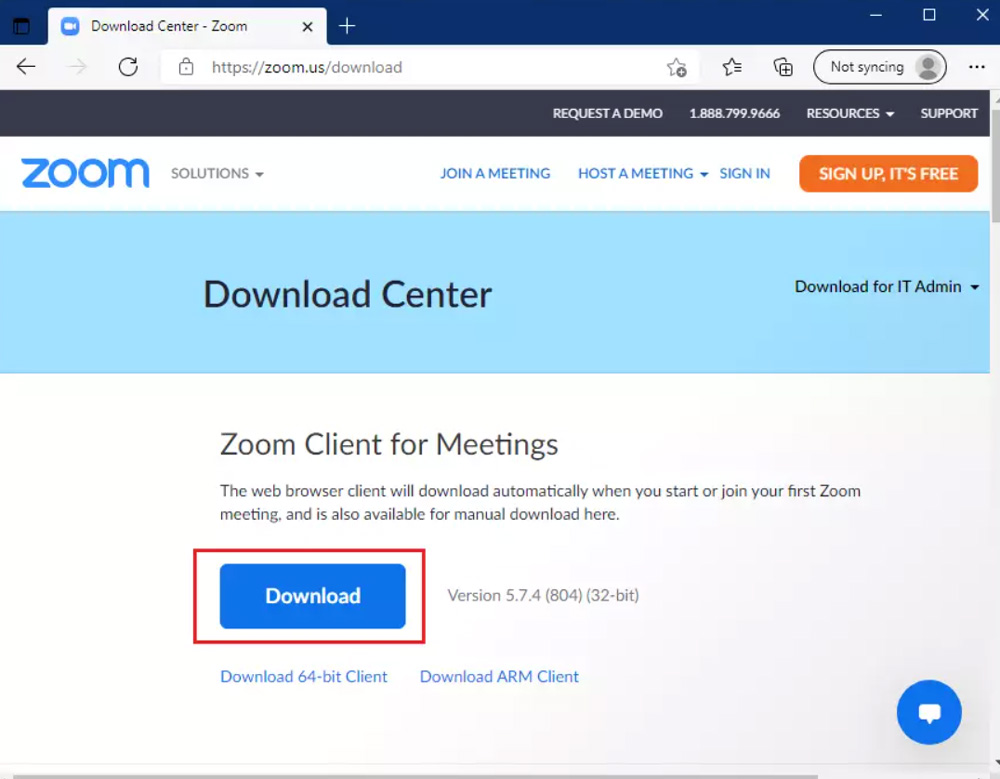Open JOIN A MEETING
Image resolution: width=1000 pixels, height=779 pixels.
pos(495,174)
